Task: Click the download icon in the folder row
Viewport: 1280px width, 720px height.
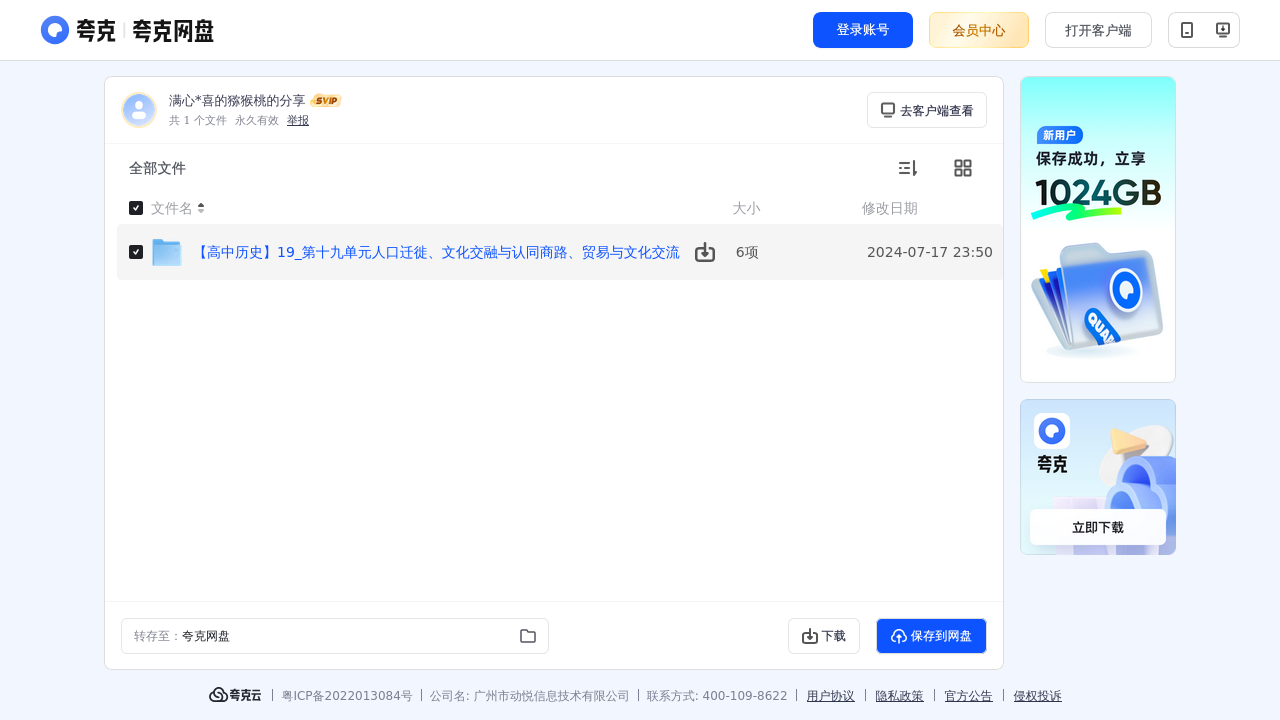Action: pyautogui.click(x=705, y=252)
